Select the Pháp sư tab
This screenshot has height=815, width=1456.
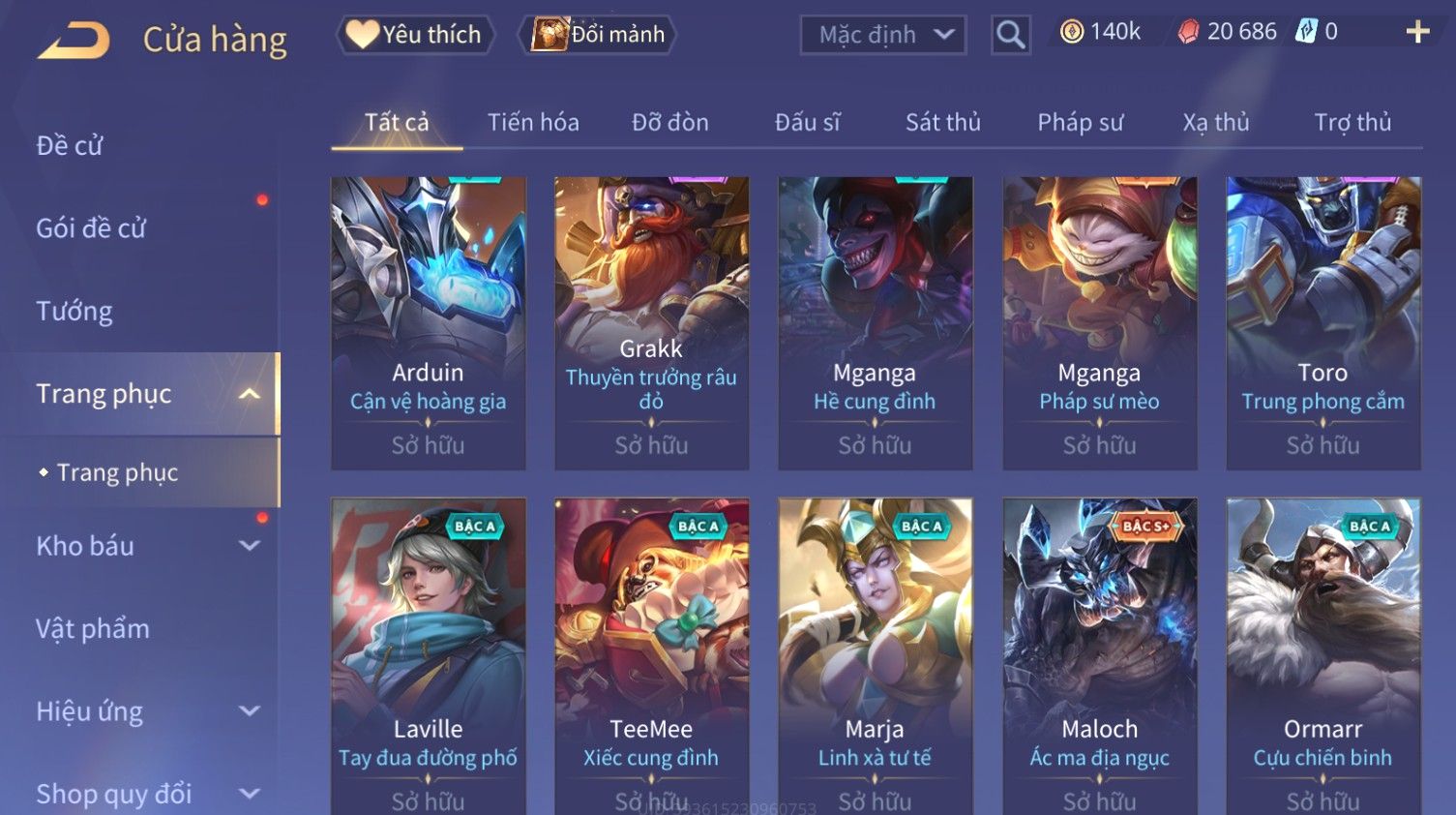coord(1080,123)
